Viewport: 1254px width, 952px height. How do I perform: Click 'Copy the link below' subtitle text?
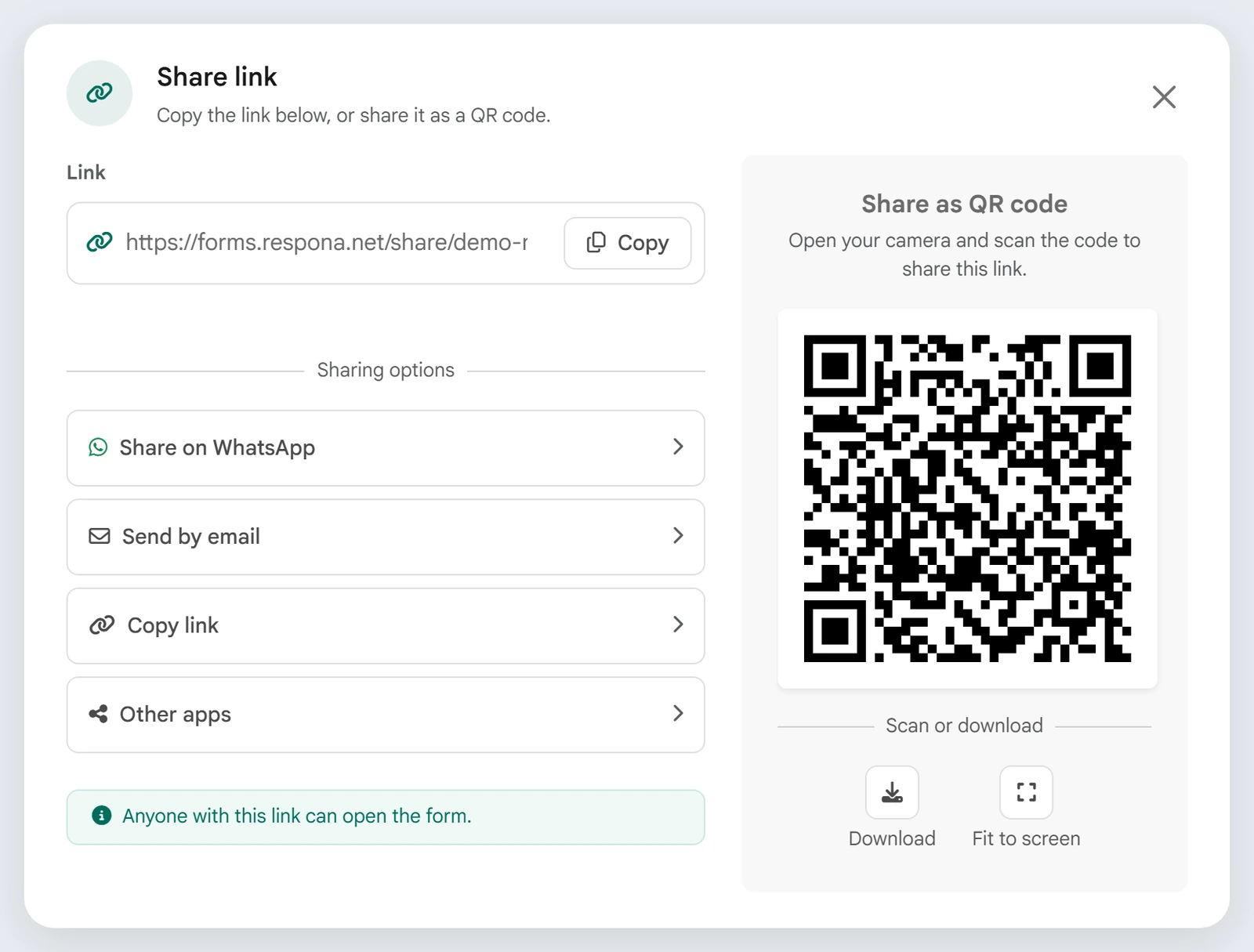point(353,115)
